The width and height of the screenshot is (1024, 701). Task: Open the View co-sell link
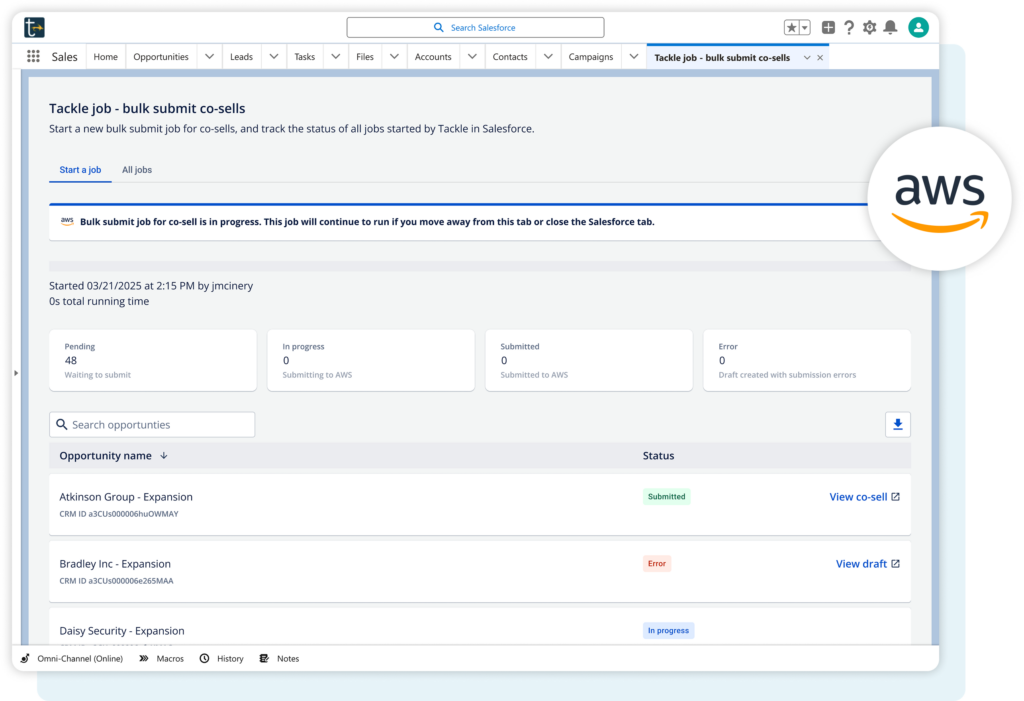[858, 497]
